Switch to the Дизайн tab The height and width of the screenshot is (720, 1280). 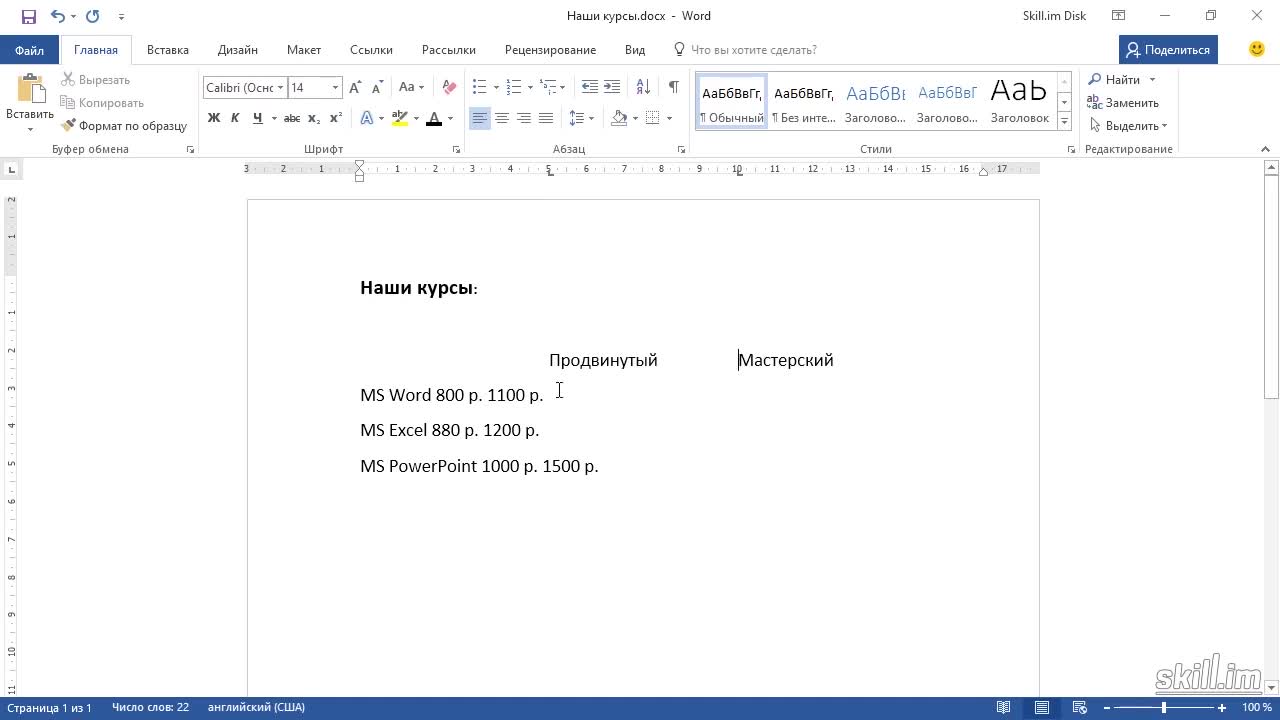(238, 50)
